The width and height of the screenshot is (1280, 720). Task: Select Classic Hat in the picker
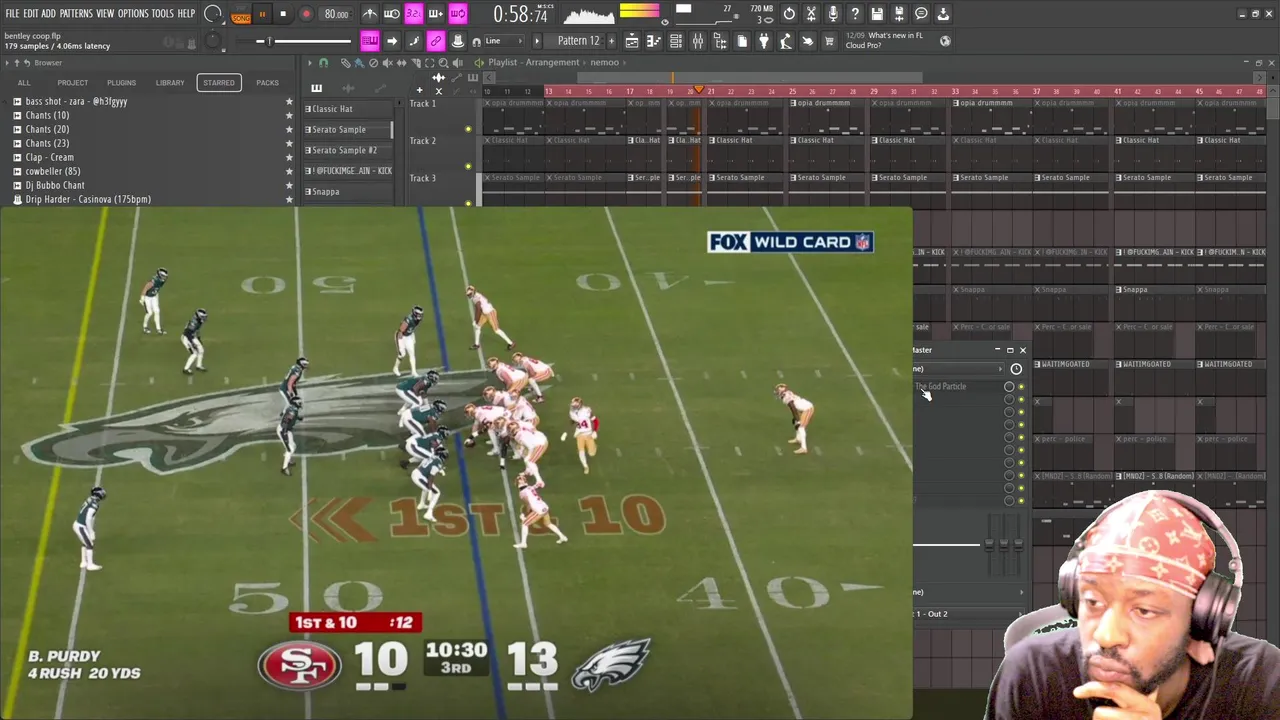pyautogui.click(x=347, y=109)
